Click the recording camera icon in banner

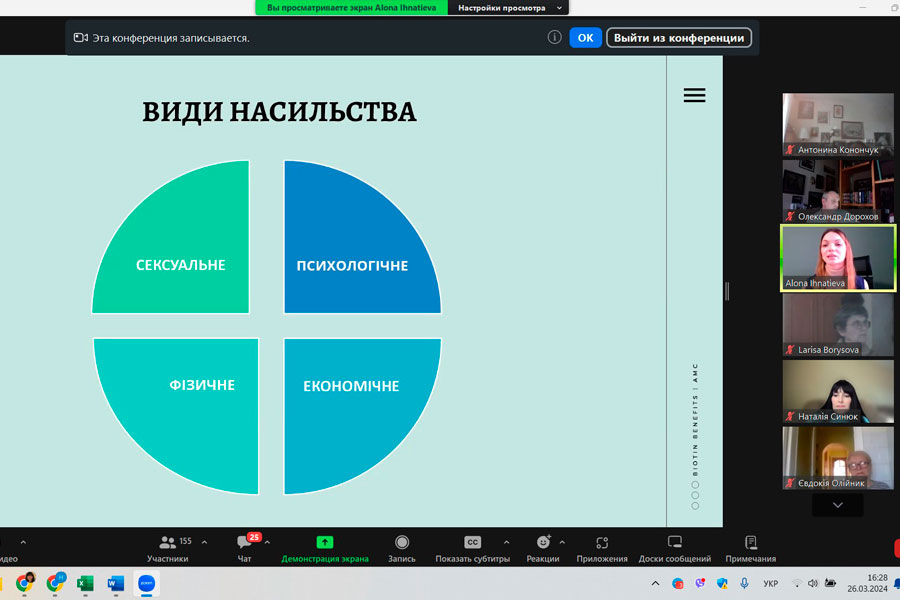(81, 38)
